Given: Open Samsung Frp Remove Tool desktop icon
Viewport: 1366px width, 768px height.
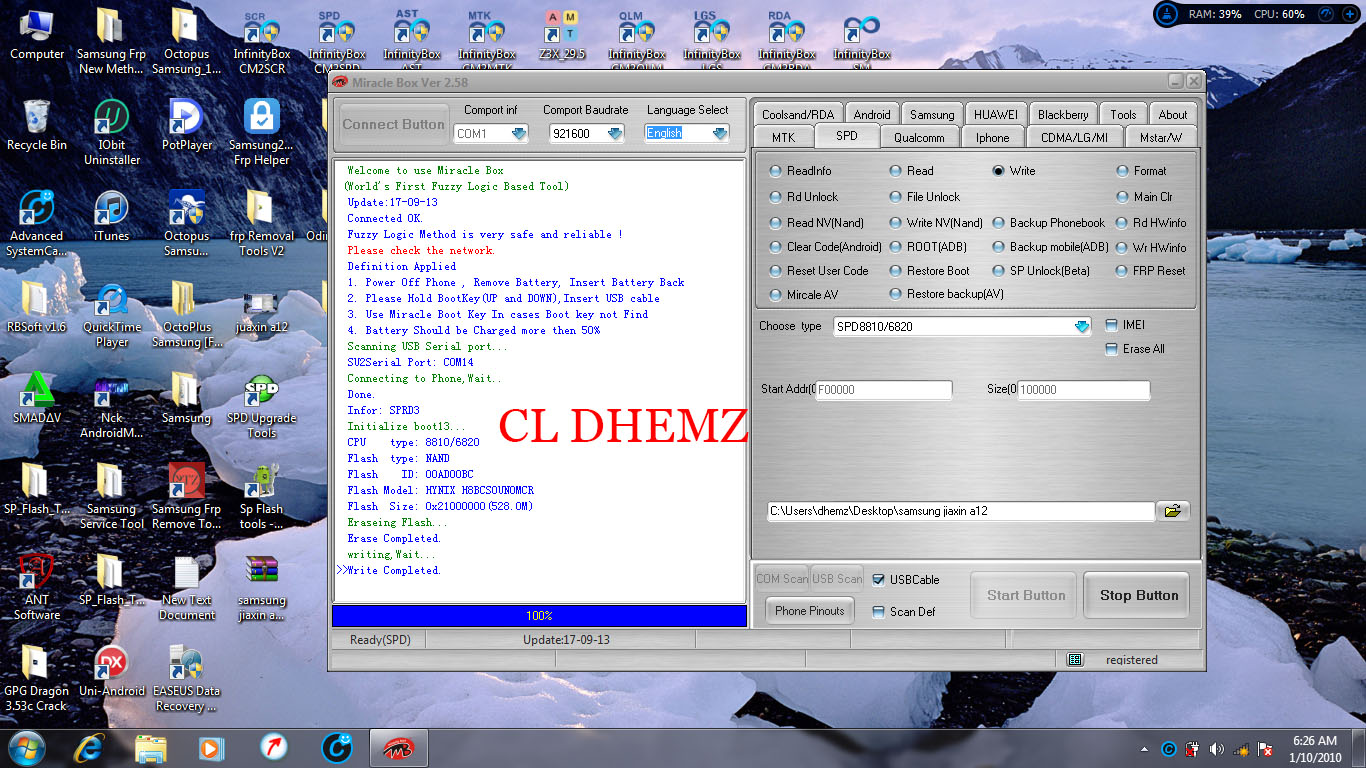Looking at the screenshot, I should pyautogui.click(x=186, y=496).
